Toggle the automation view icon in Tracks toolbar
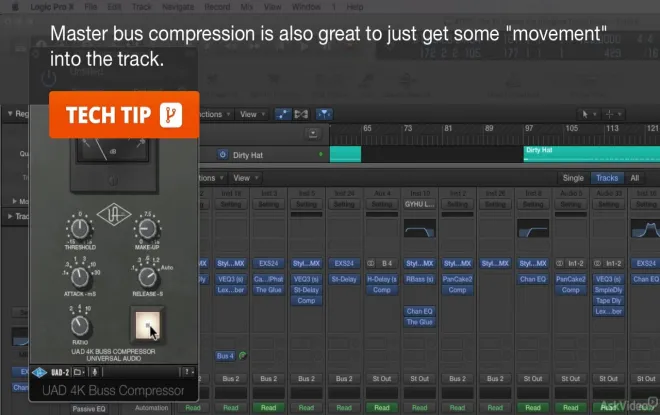Image resolution: width=660 pixels, height=415 pixels. tap(283, 114)
